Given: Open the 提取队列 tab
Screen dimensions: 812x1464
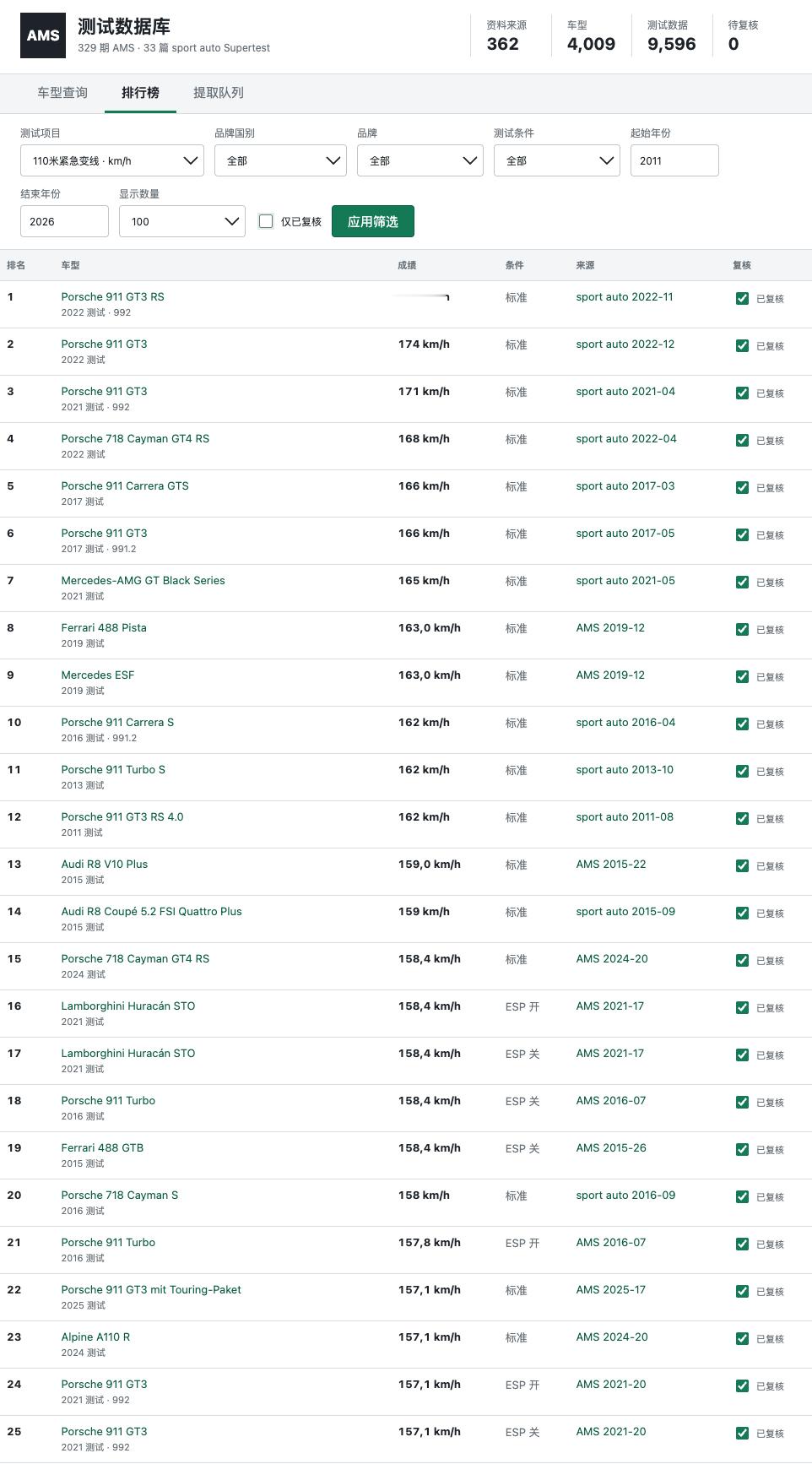Looking at the screenshot, I should [x=219, y=93].
